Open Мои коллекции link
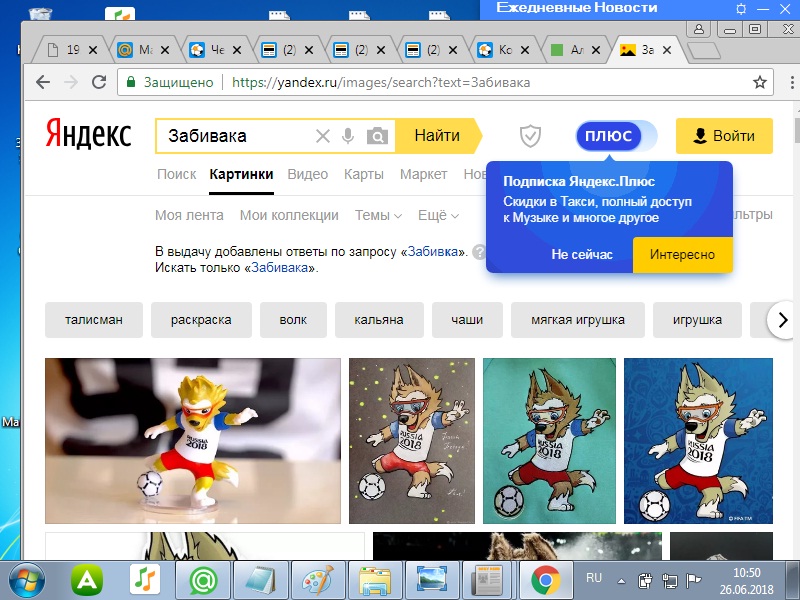Viewport: 800px width, 600px height. (x=289, y=215)
